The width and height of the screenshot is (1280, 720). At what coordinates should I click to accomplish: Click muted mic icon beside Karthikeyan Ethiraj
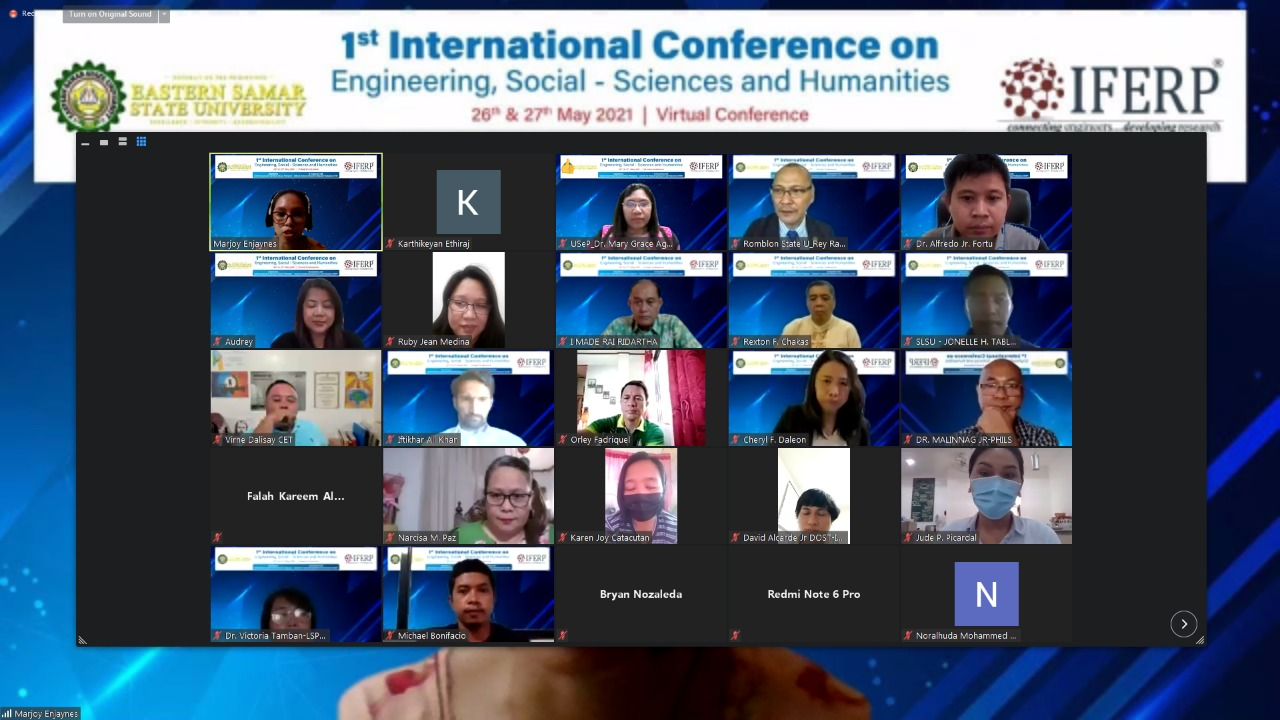[x=391, y=244]
